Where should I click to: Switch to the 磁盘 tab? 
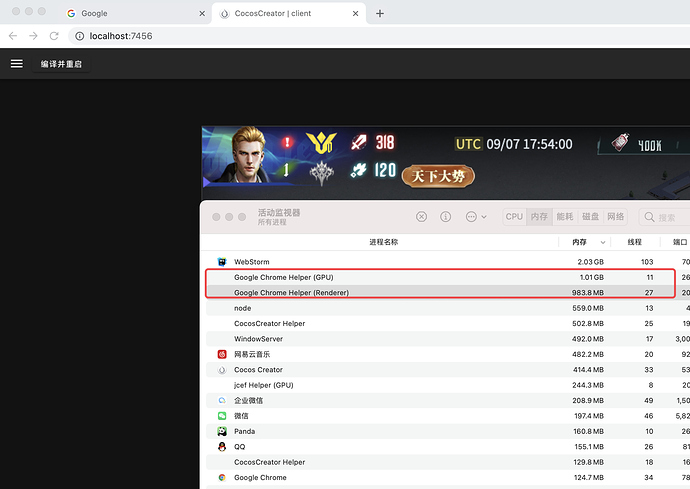tap(590, 217)
